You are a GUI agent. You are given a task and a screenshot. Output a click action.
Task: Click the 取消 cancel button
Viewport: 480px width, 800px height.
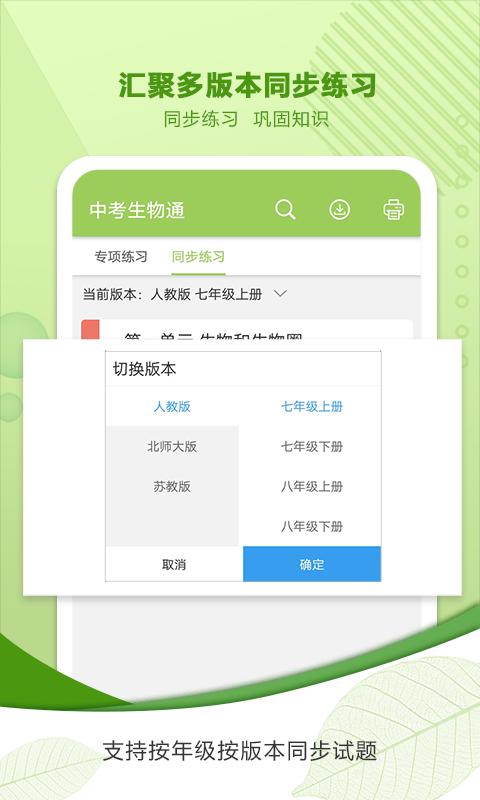tap(174, 564)
